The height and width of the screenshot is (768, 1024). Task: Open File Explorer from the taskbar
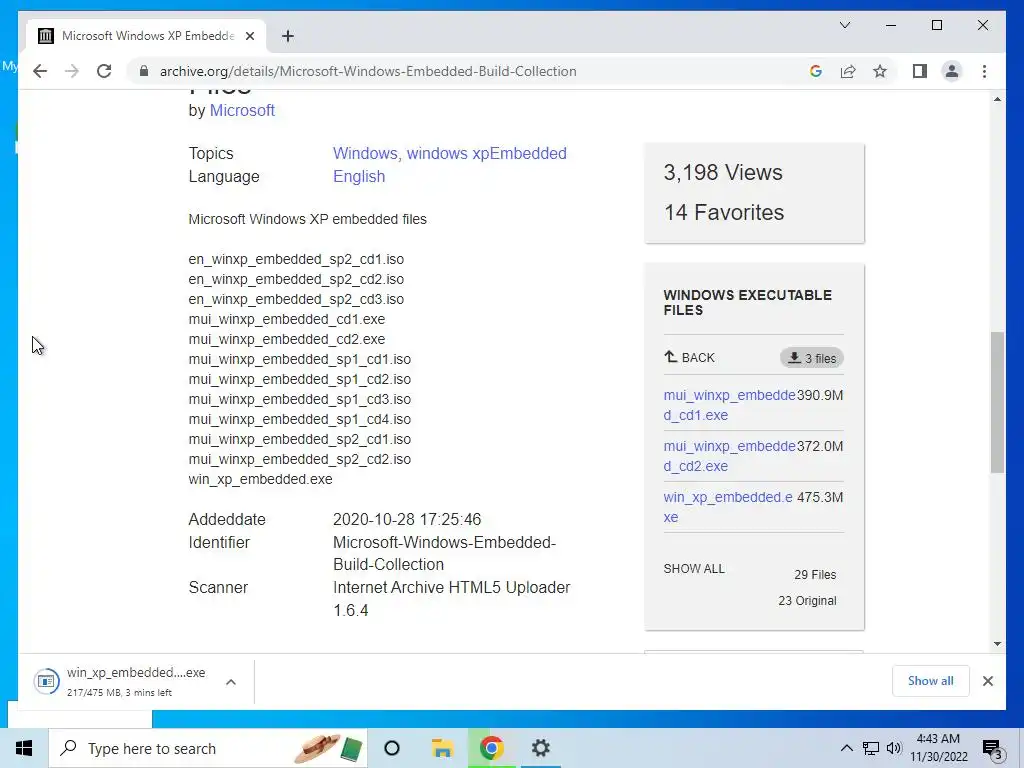442,748
